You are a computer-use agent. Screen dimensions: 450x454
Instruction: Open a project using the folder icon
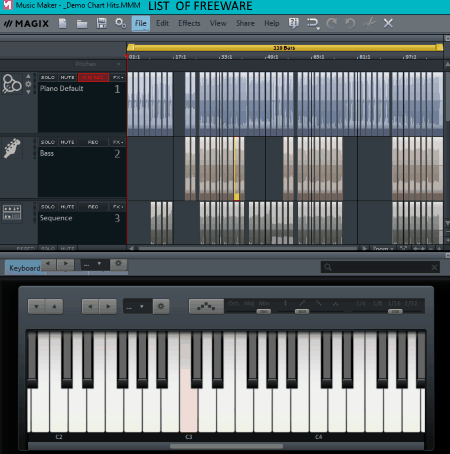click(82, 24)
